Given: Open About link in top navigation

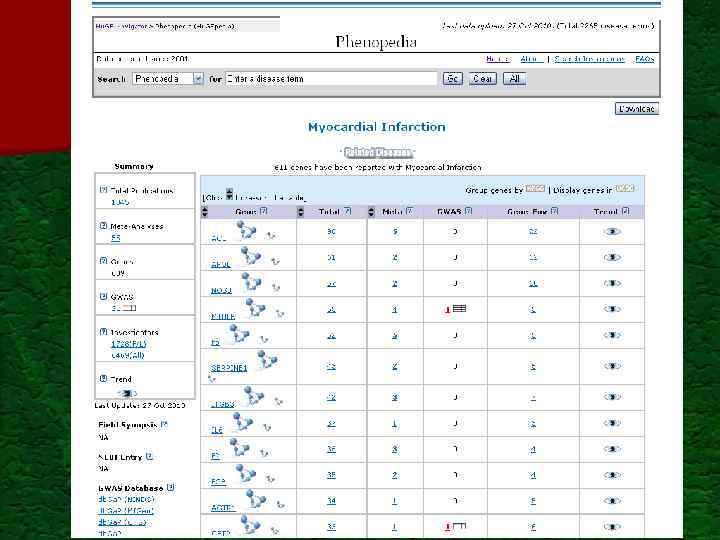Looking at the screenshot, I should tap(532, 59).
